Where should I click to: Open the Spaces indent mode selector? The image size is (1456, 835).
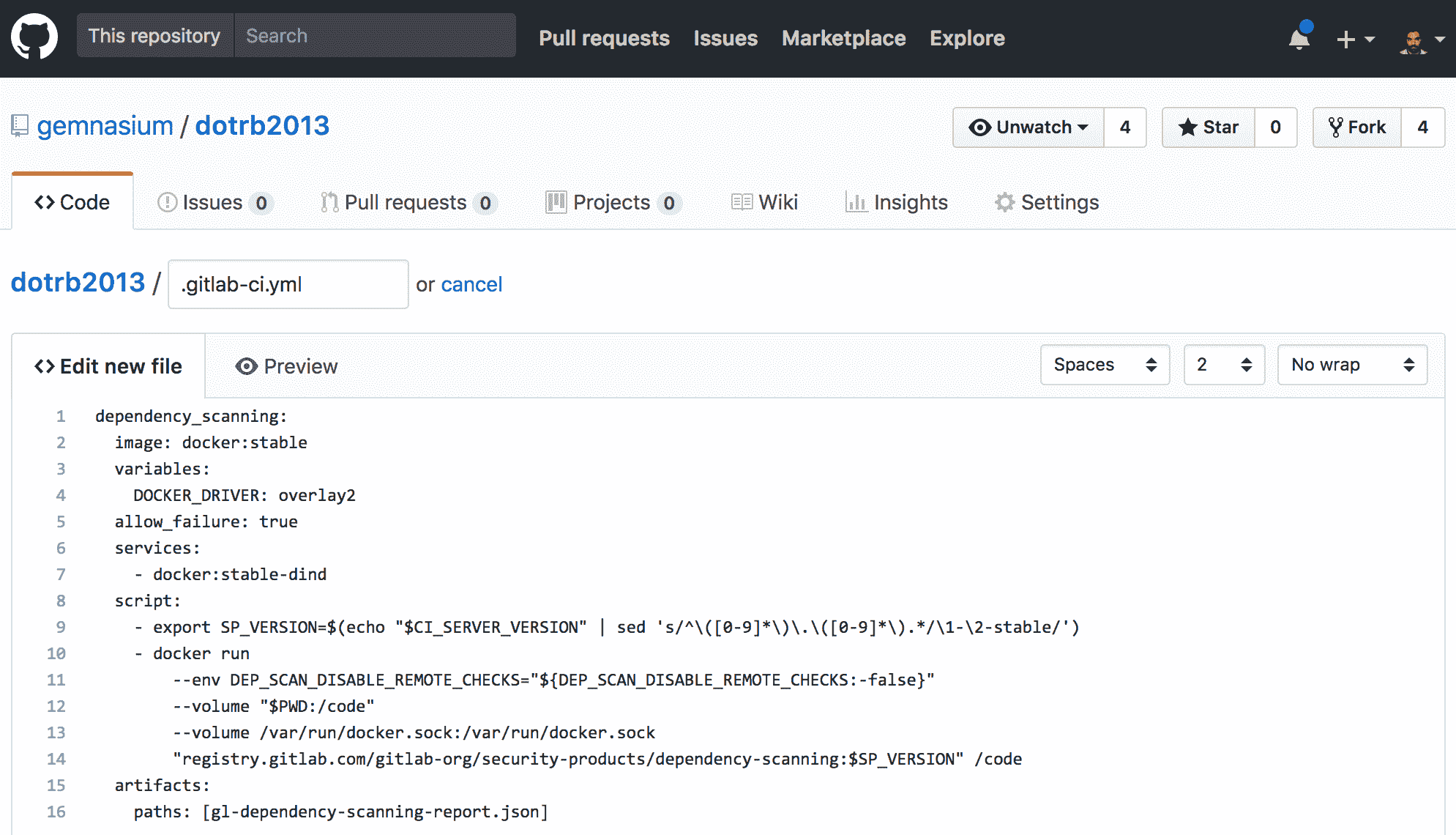[1105, 365]
